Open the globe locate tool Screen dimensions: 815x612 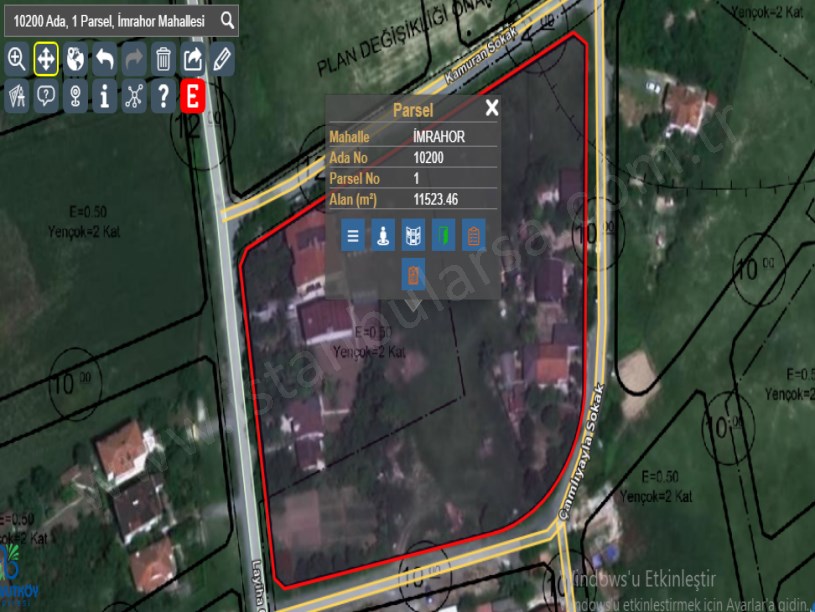pyautogui.click(x=75, y=60)
